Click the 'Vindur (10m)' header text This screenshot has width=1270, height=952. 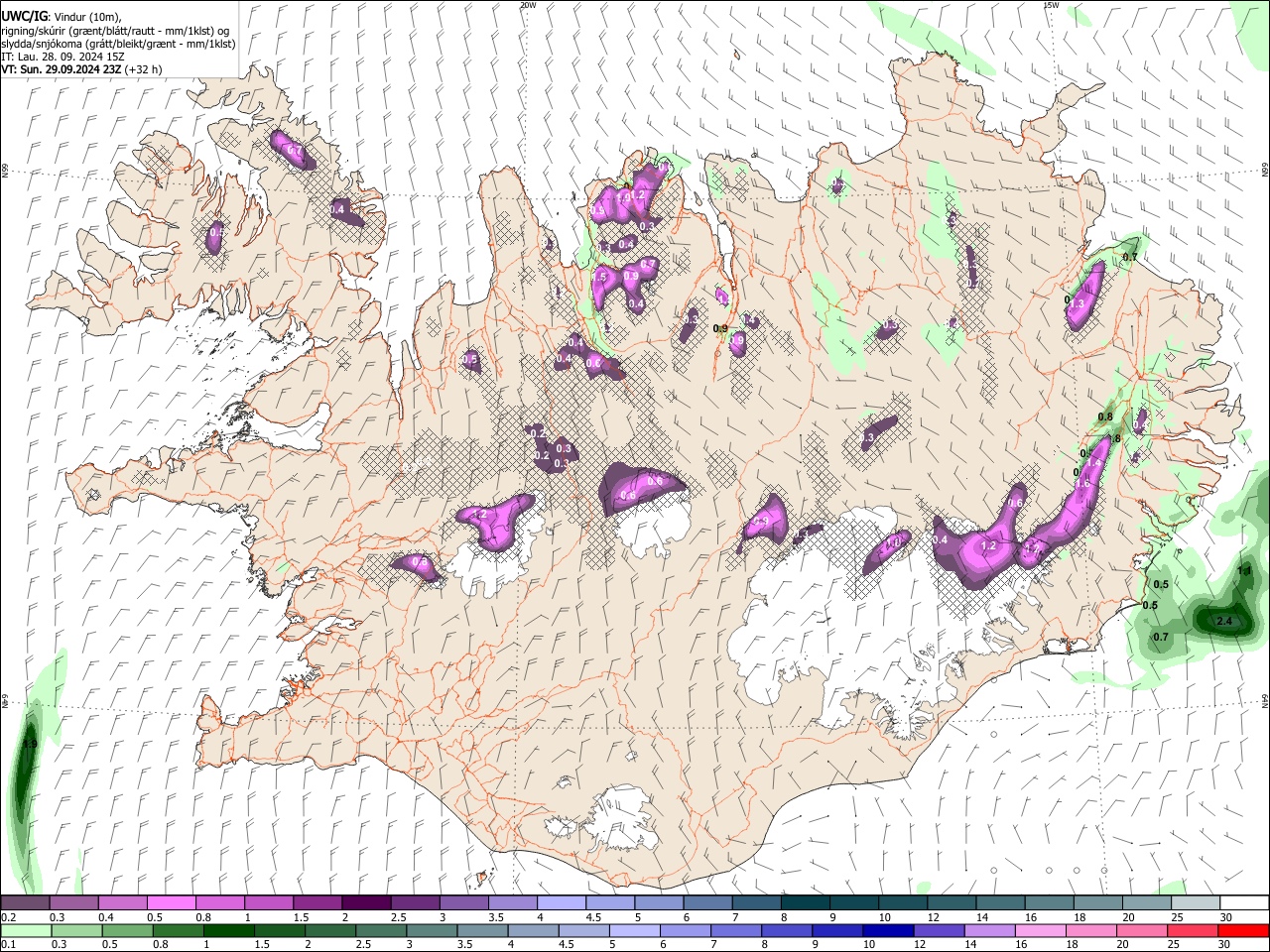(86, 17)
